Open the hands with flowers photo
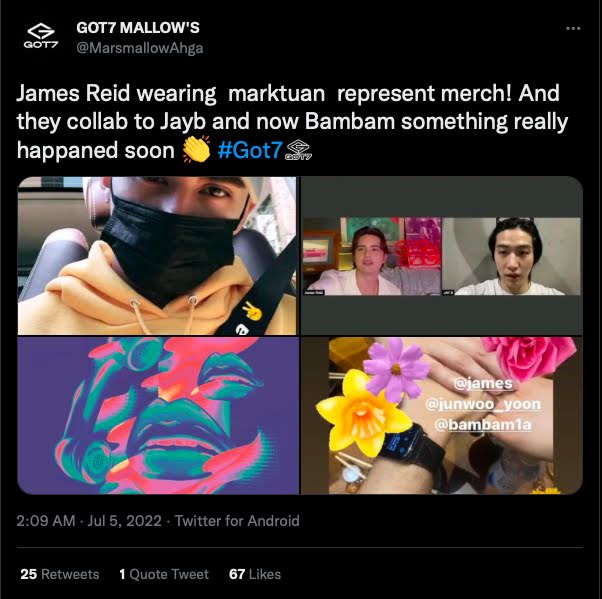 click(x=442, y=415)
